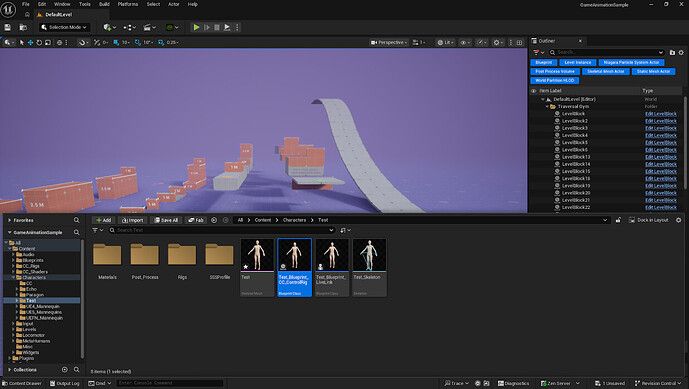The height and width of the screenshot is (389, 689).
Task: Toggle the World Partition HLOD filter
Action: point(555,80)
